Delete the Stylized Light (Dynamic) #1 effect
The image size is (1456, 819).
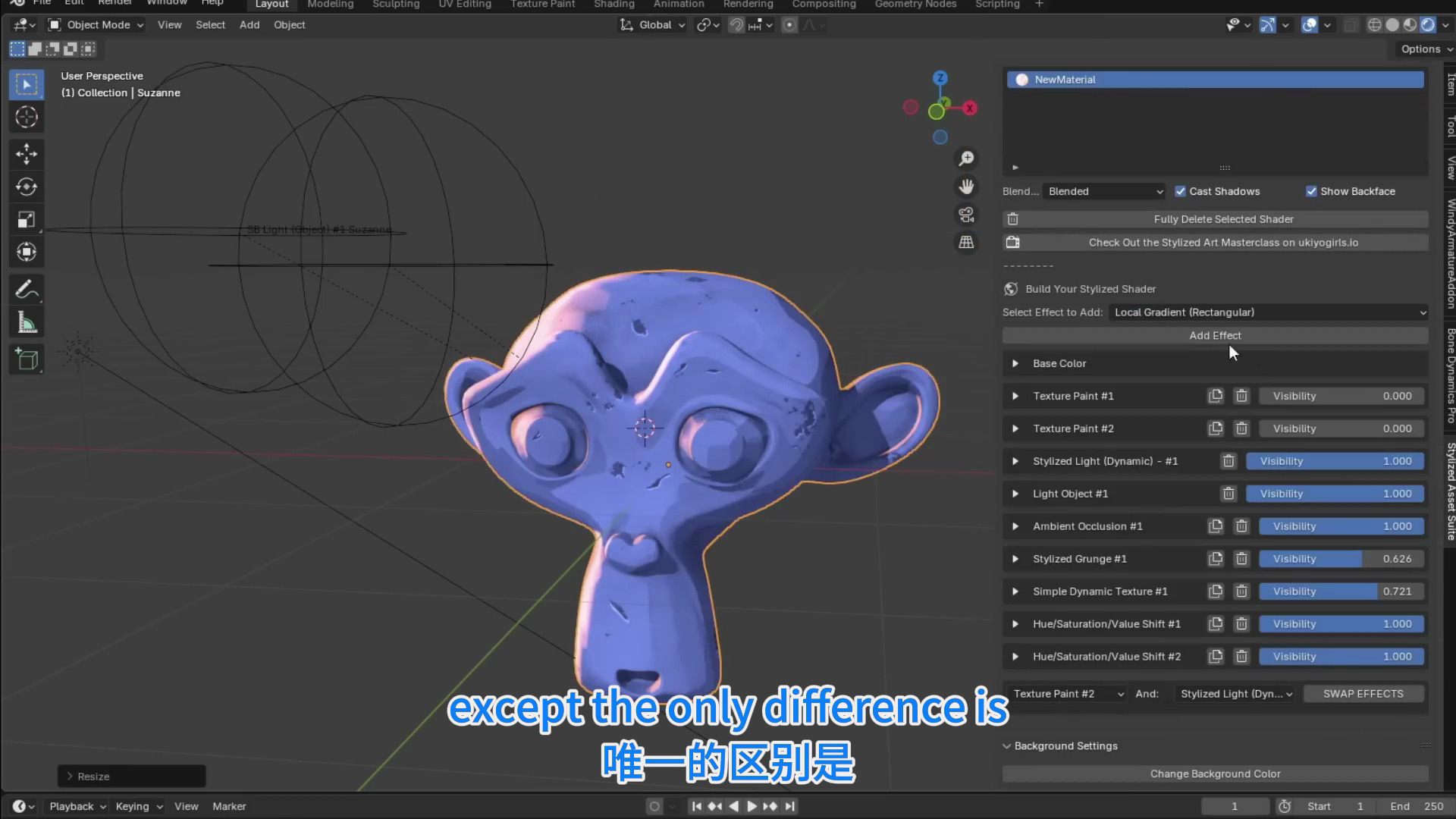point(1228,460)
